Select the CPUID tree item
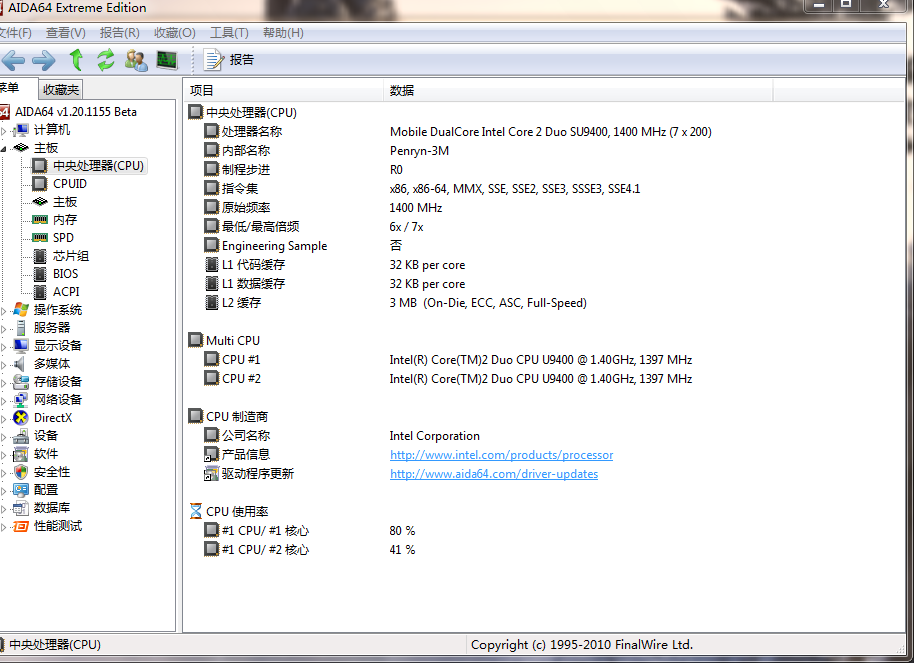 (x=69, y=184)
